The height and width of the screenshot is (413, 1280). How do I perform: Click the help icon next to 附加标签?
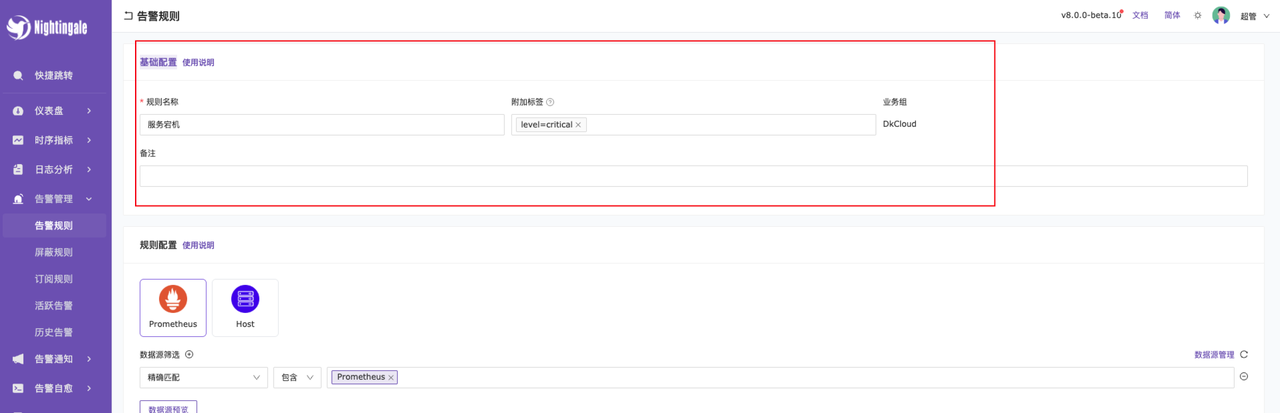point(550,102)
